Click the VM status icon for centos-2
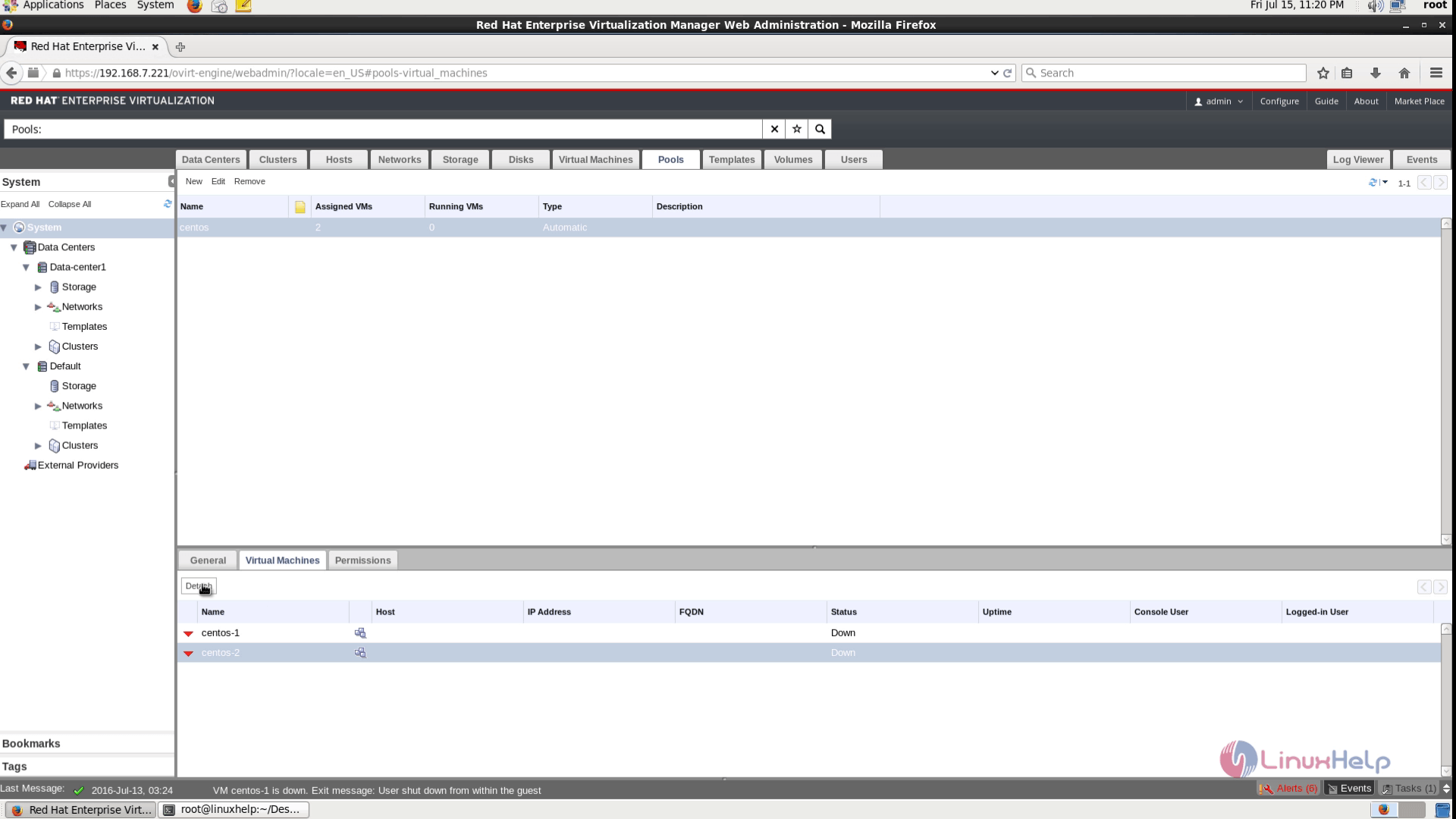 point(188,652)
